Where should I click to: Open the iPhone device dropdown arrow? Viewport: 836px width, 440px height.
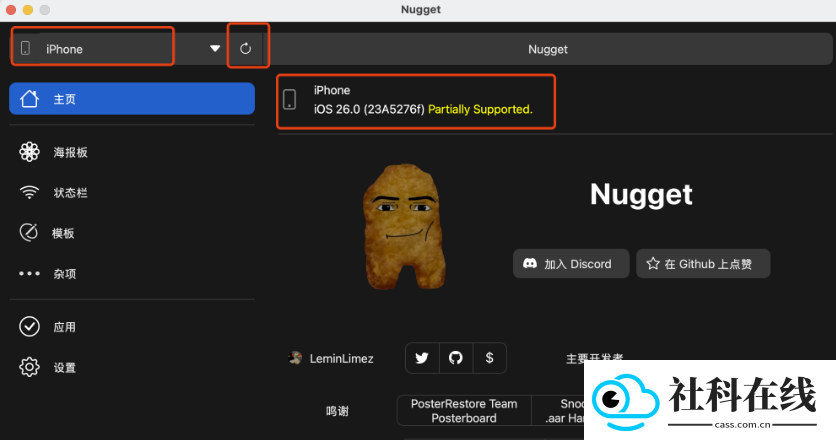[x=215, y=49]
